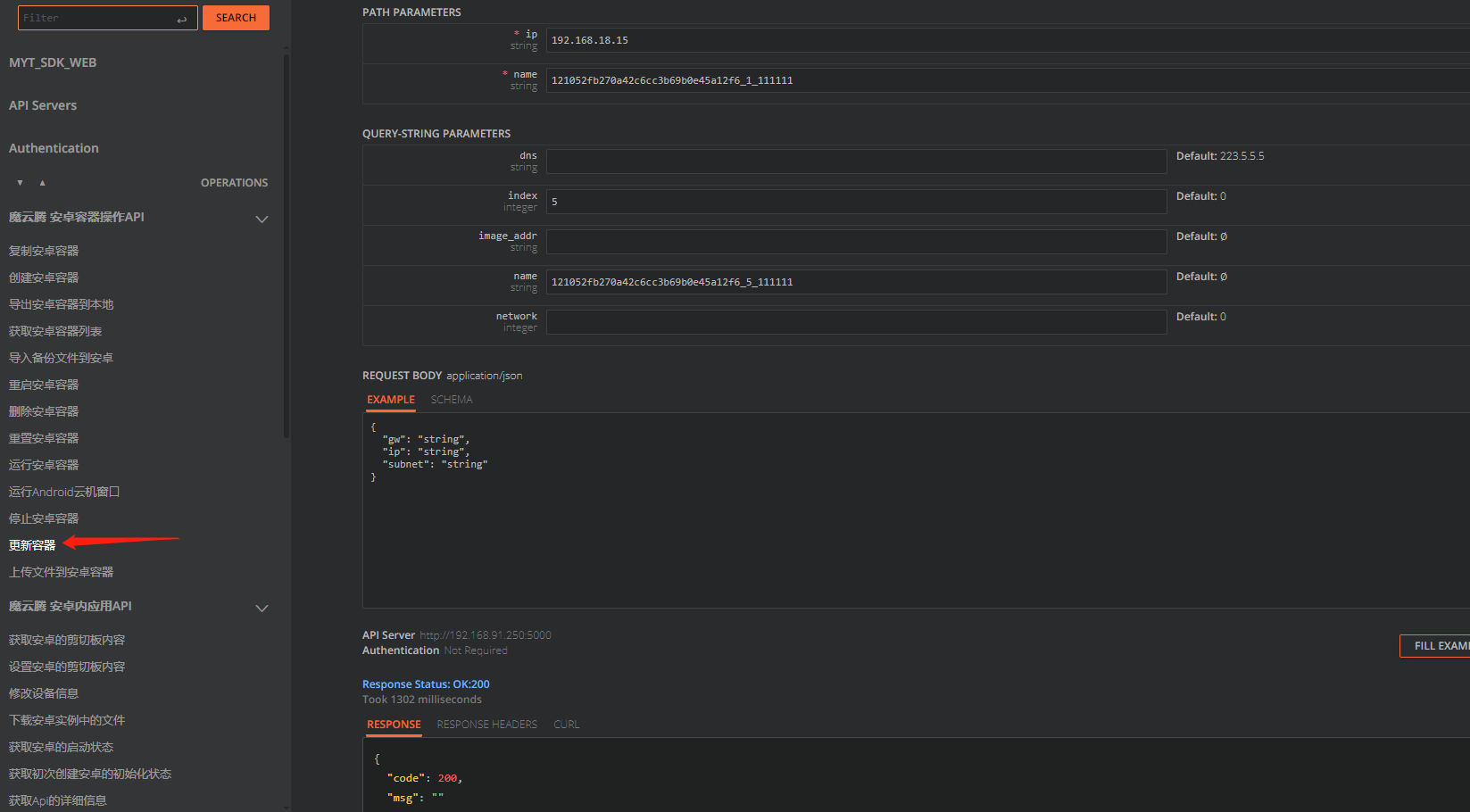Click the sidebar vertical scrollbar

point(287,245)
